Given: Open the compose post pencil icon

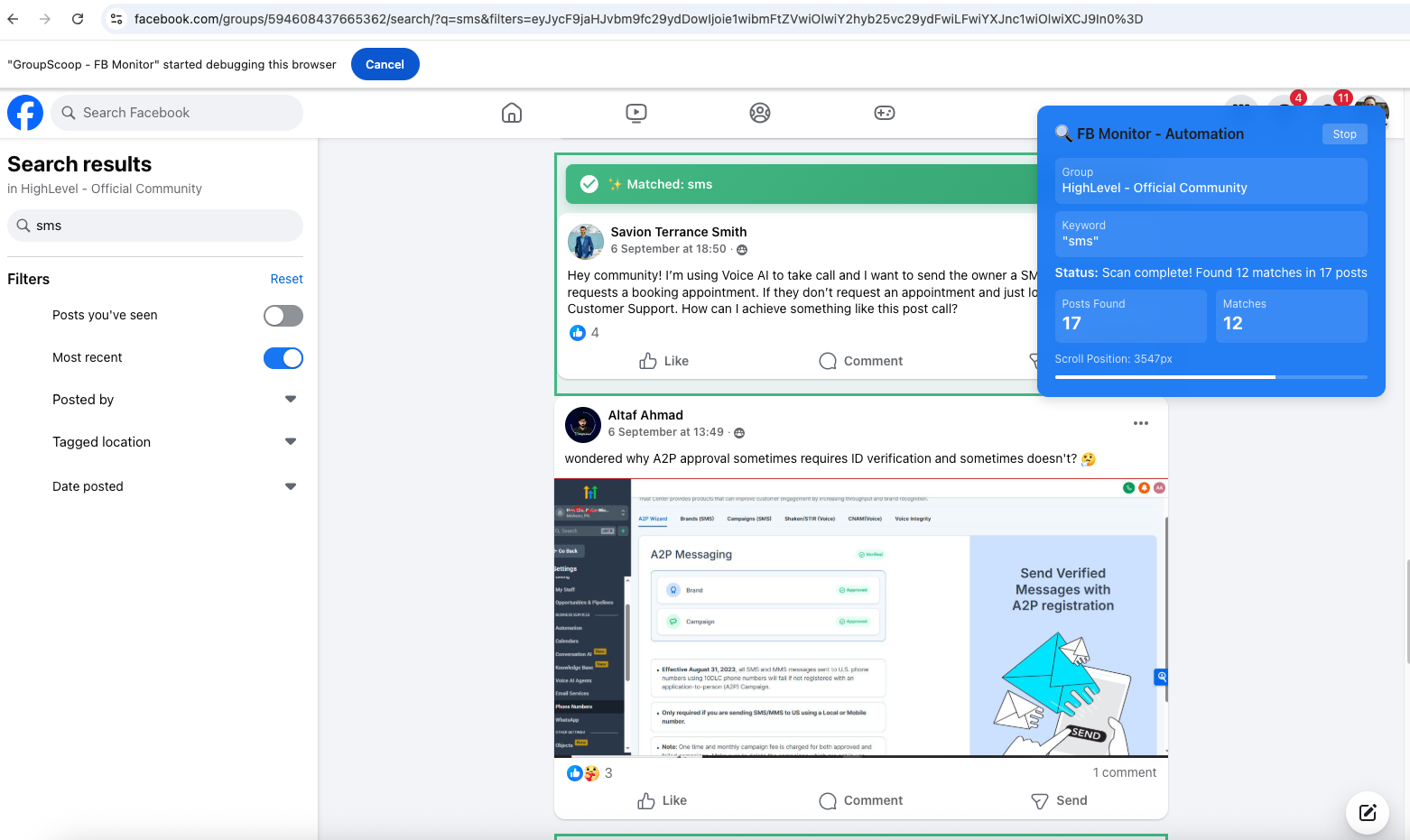Looking at the screenshot, I should 1367,812.
